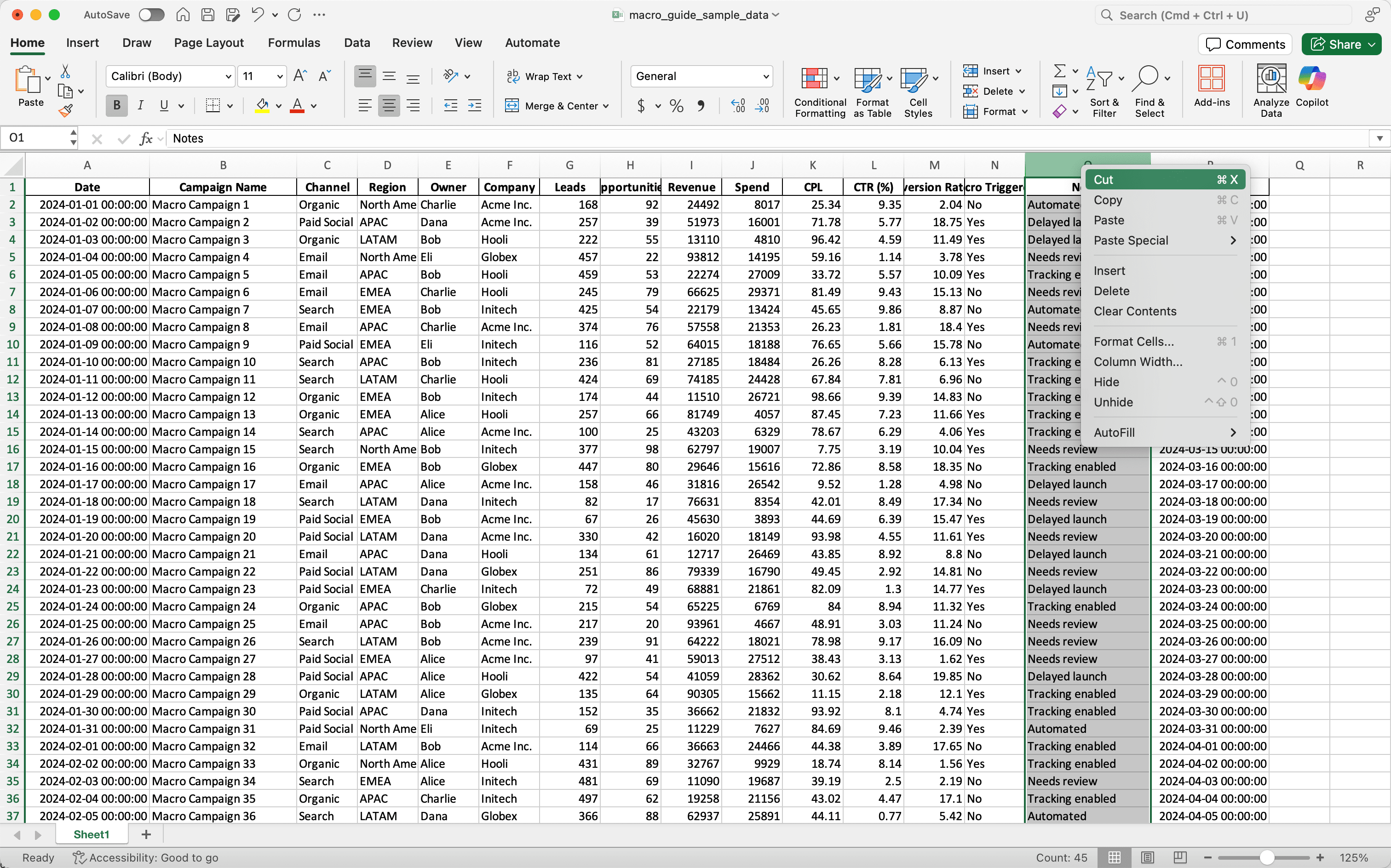This screenshot has width=1391, height=868.
Task: Click Format cells button in ribbon
Action: (995, 111)
